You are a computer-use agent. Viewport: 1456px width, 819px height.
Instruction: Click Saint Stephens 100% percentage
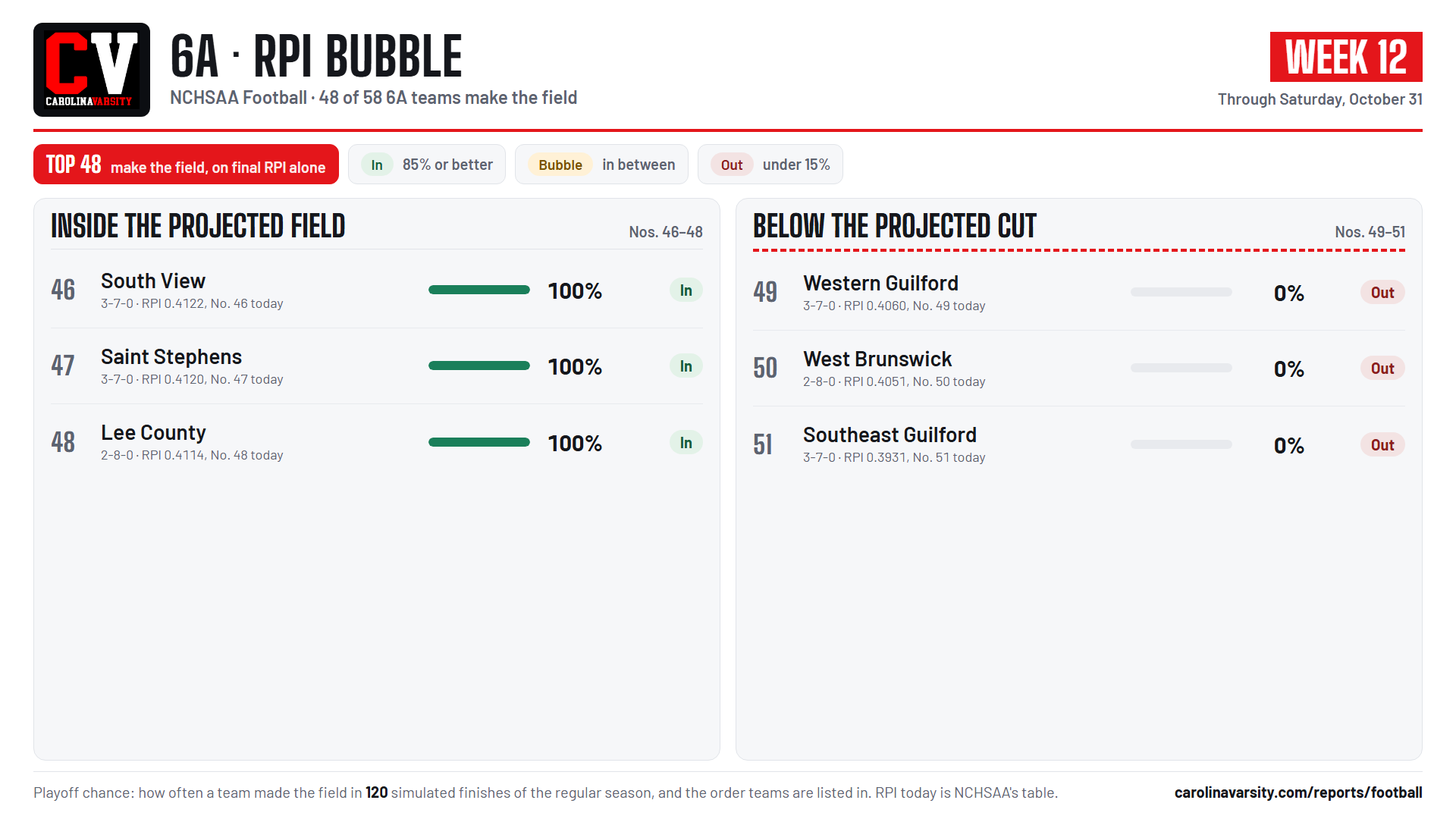pos(575,367)
